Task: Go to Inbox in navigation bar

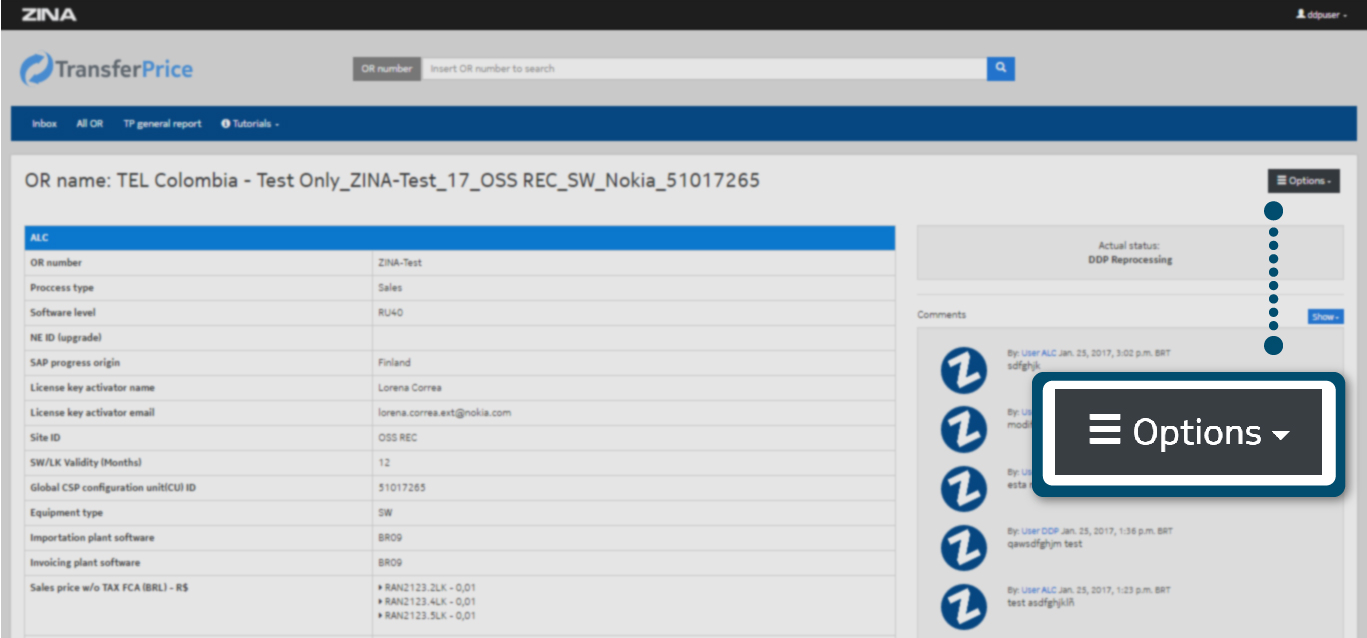Action: point(44,124)
